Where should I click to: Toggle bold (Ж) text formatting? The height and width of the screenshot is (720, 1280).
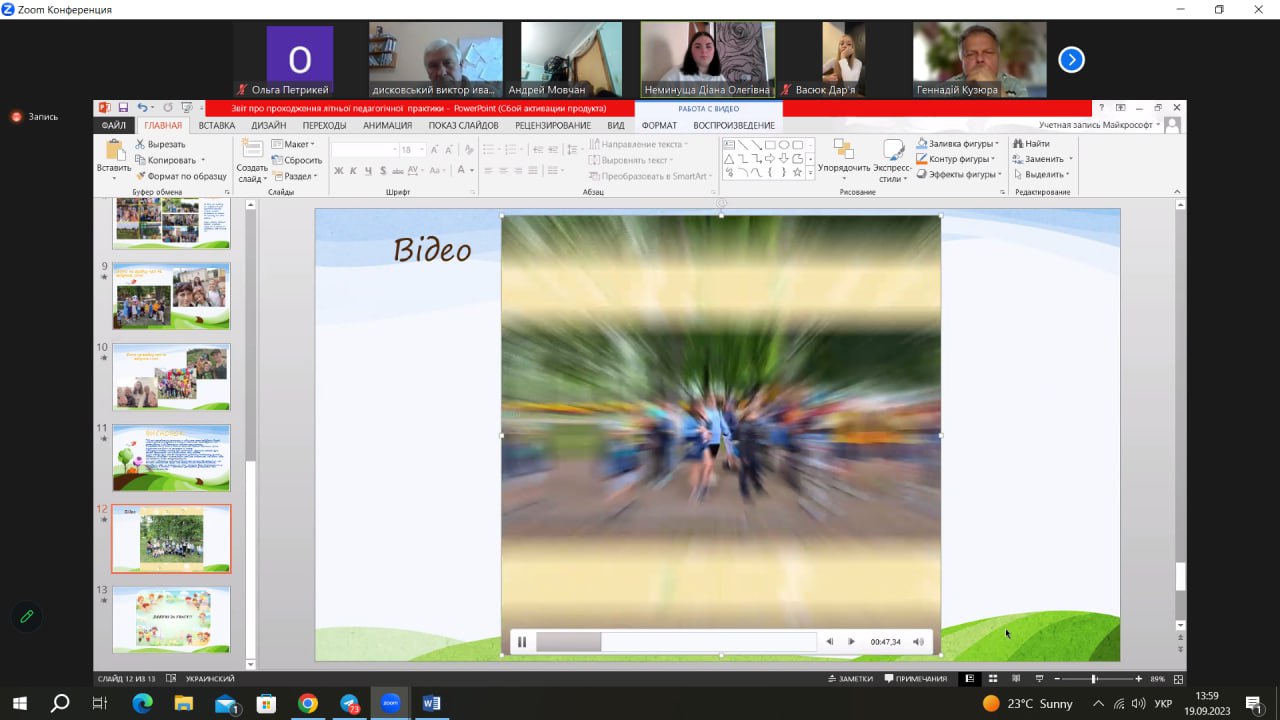[339, 171]
